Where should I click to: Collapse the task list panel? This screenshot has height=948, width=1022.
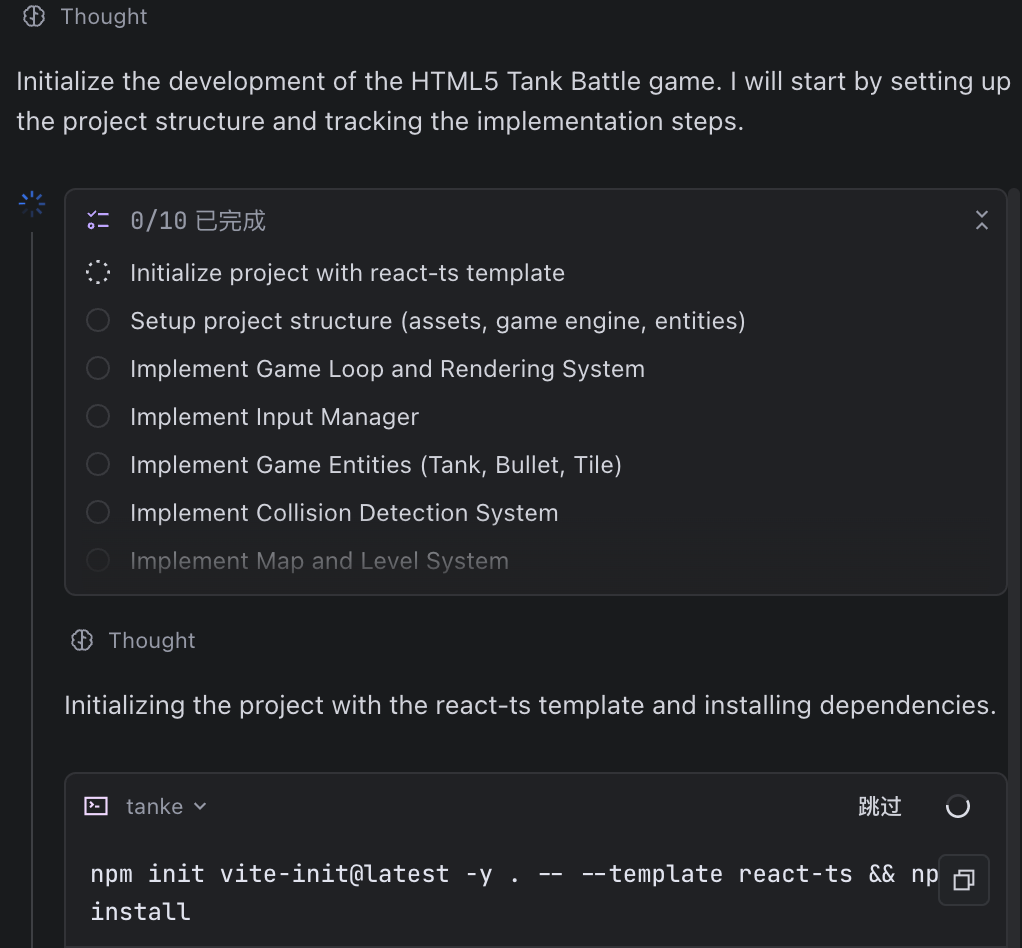click(981, 221)
